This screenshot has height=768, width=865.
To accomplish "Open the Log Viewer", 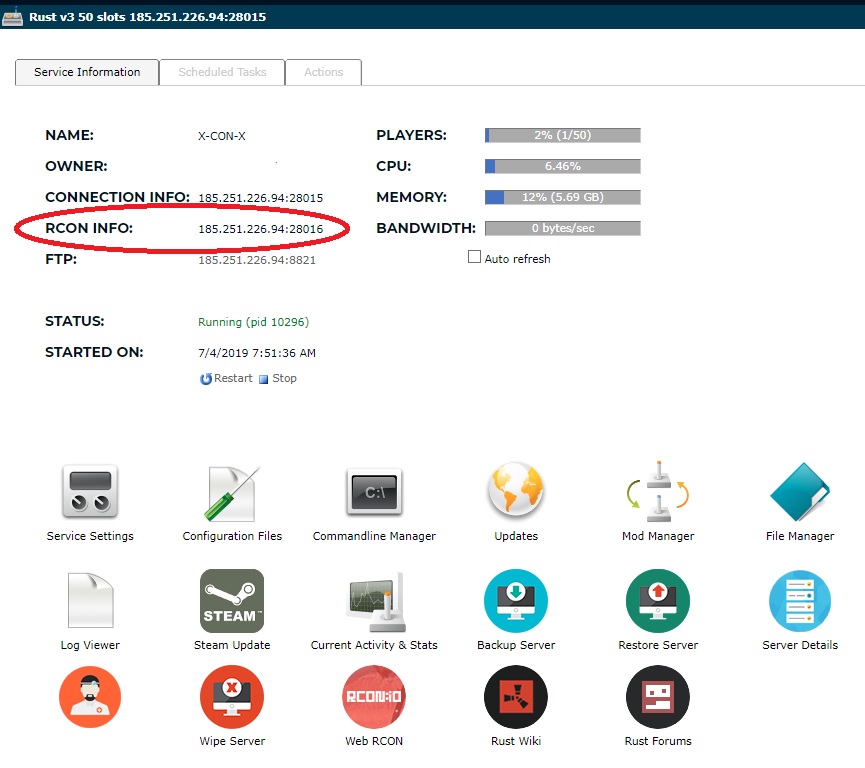I will (x=90, y=601).
